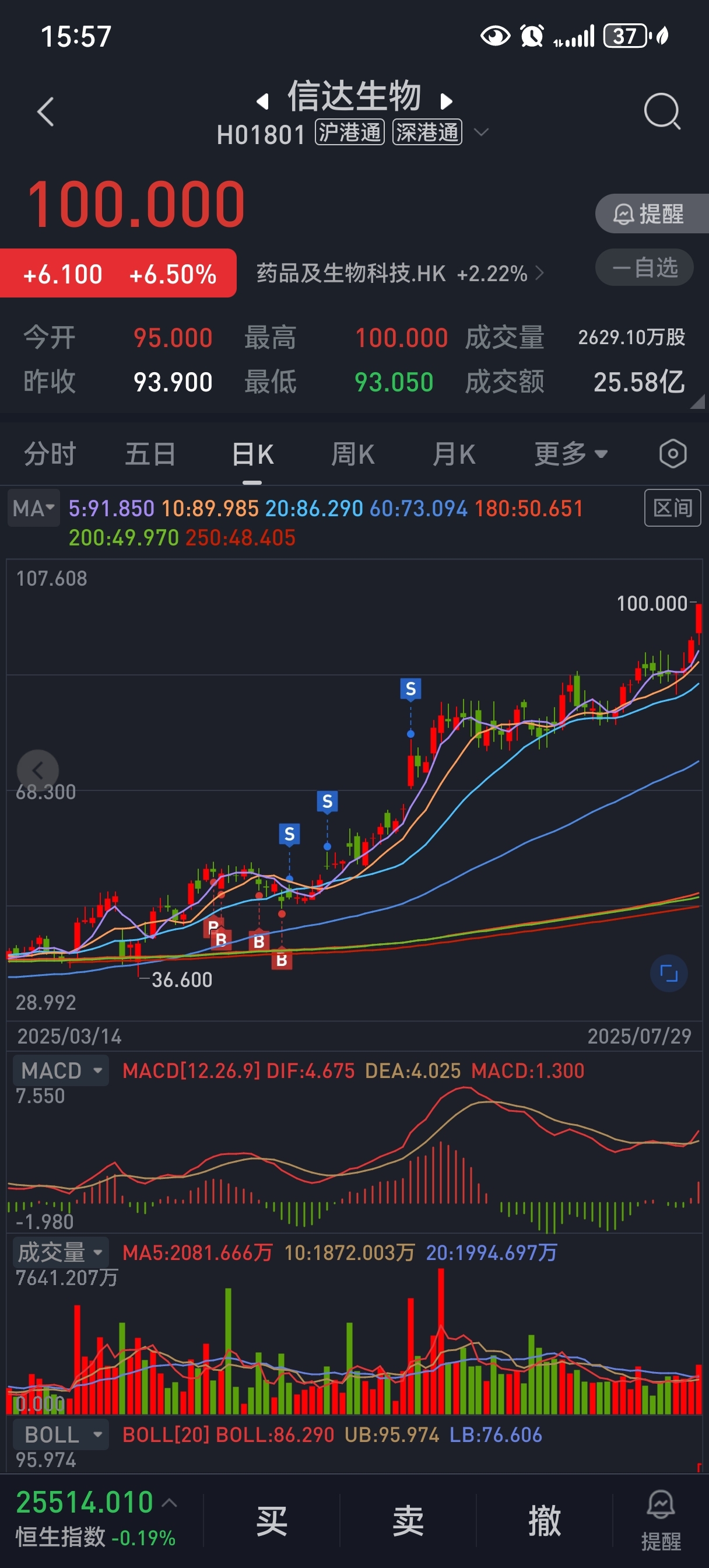Screen dimensions: 709x1568
Task: Tap the 卖 sell button
Action: pyautogui.click(x=408, y=1521)
